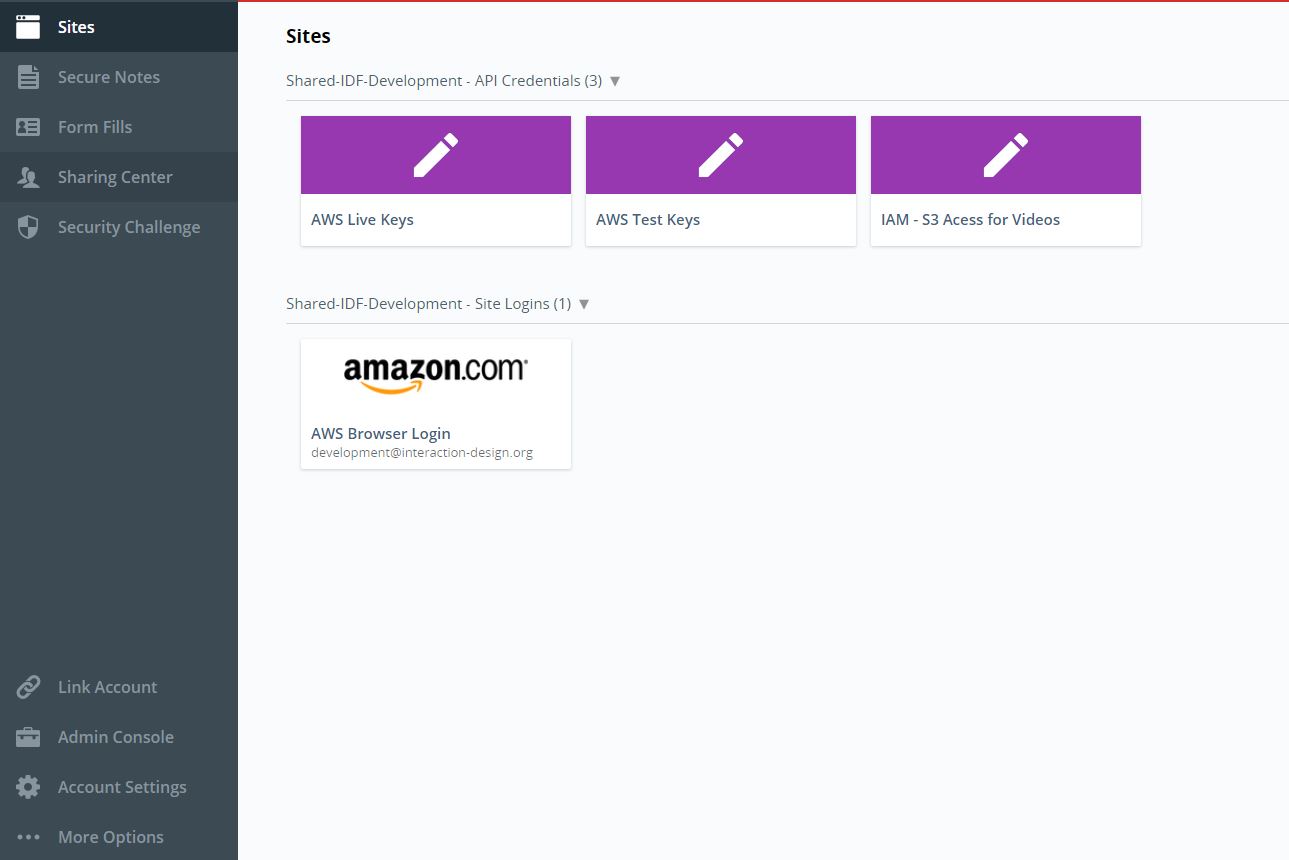The width and height of the screenshot is (1289, 860).
Task: Open Account Settings
Action: pos(119,787)
